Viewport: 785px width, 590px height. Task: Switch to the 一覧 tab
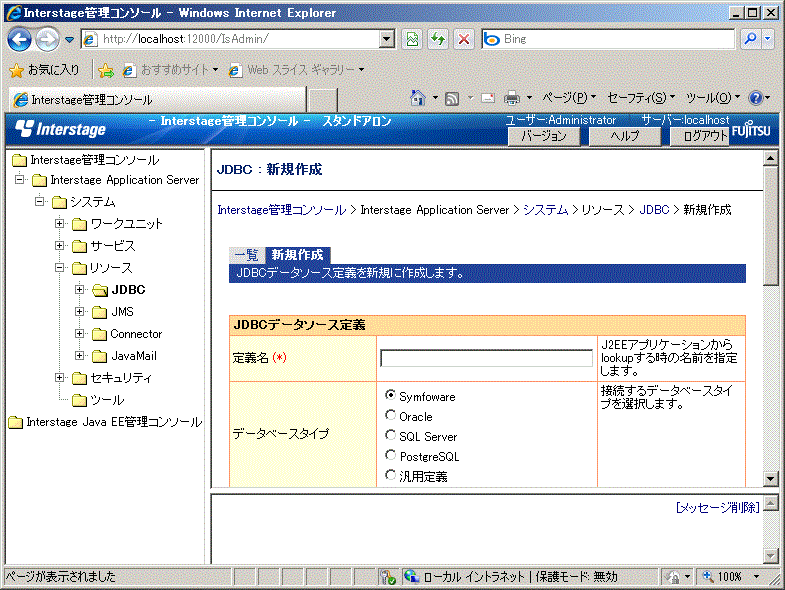[246, 255]
